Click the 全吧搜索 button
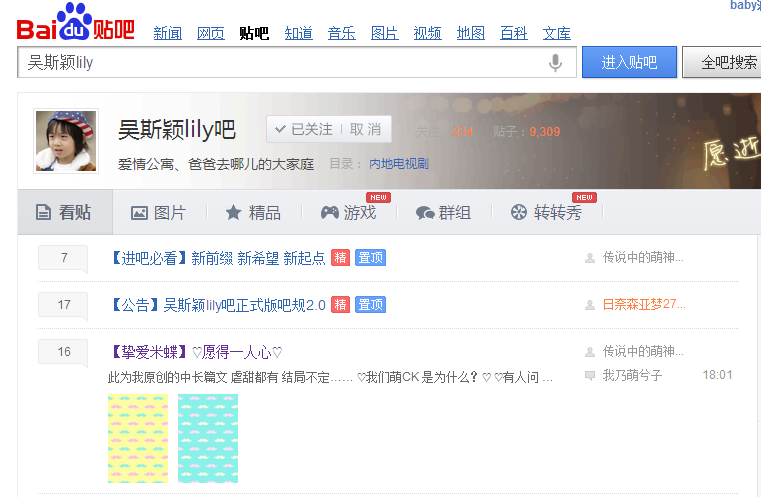Image resolution: width=761 pixels, height=497 pixels. pos(723,62)
